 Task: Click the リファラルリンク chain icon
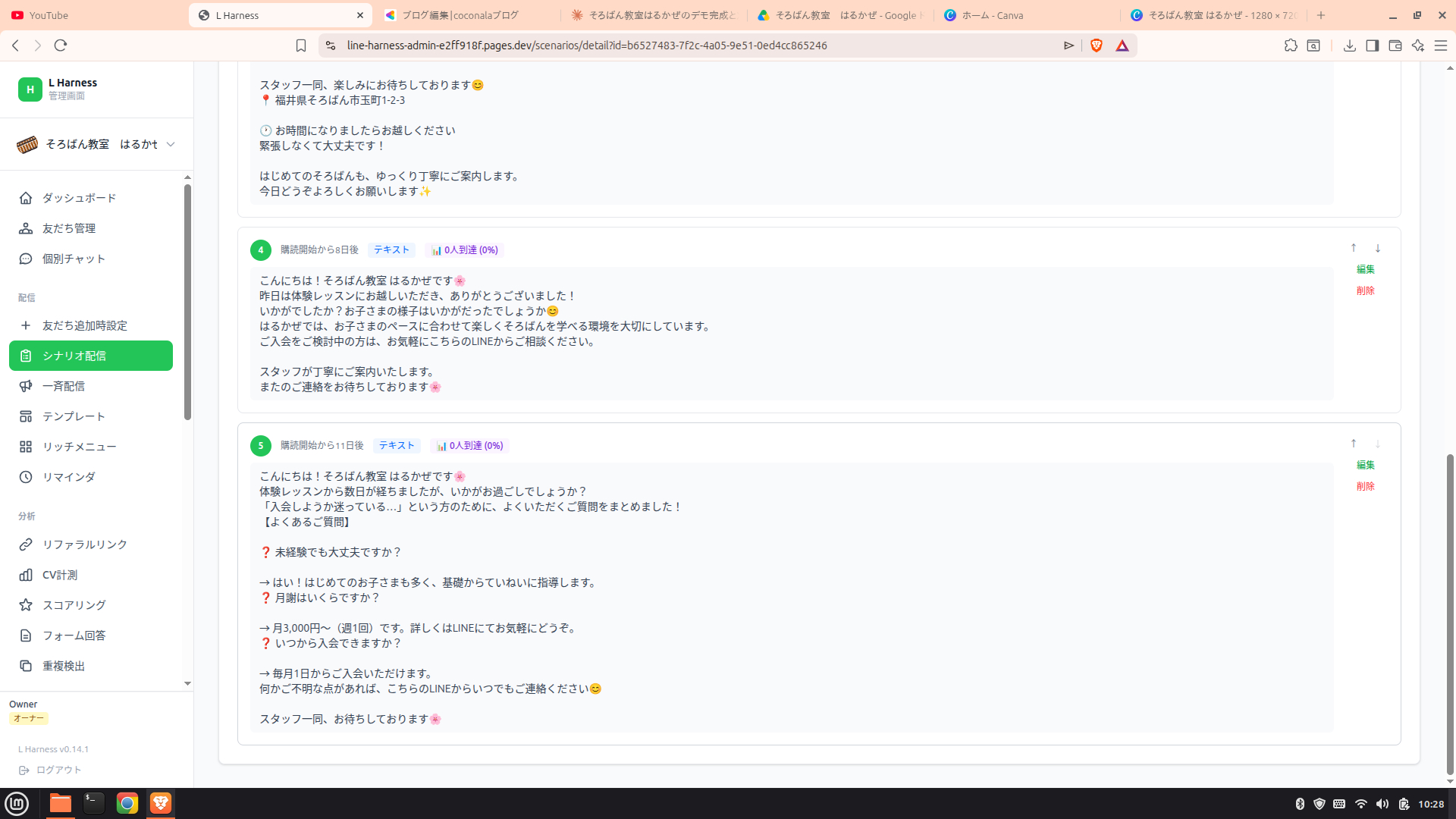[26, 544]
